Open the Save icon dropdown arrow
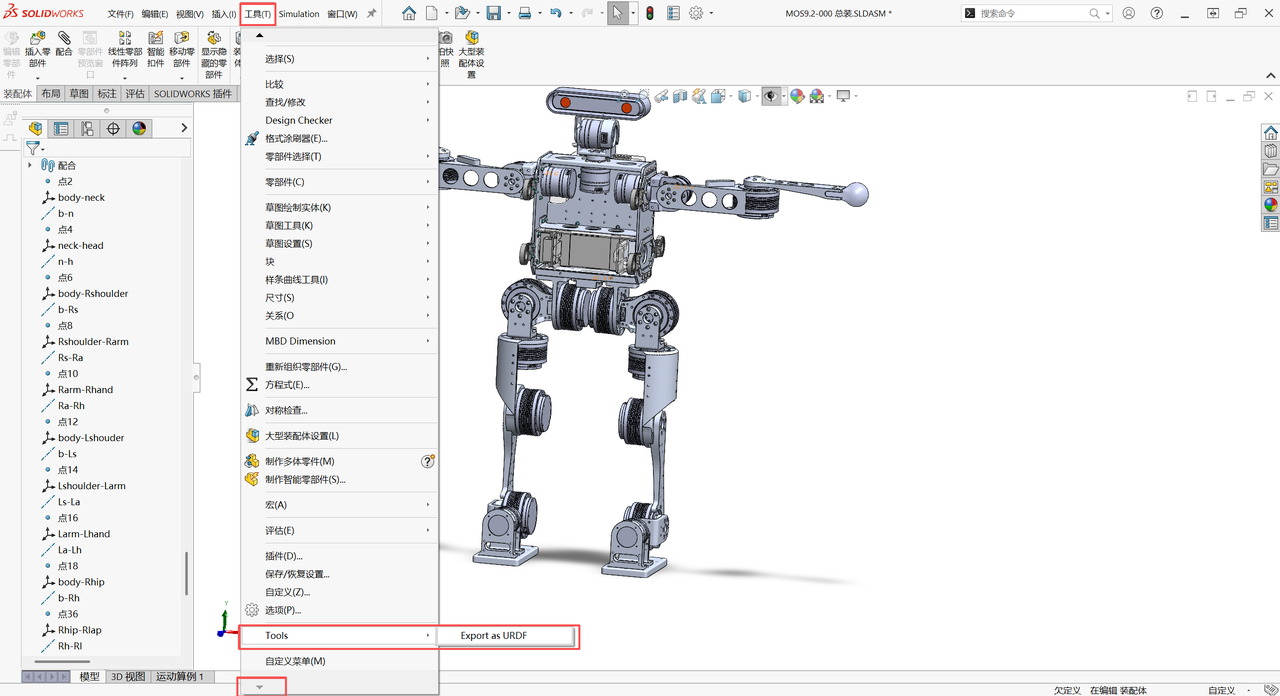This screenshot has width=1280, height=696. [507, 14]
